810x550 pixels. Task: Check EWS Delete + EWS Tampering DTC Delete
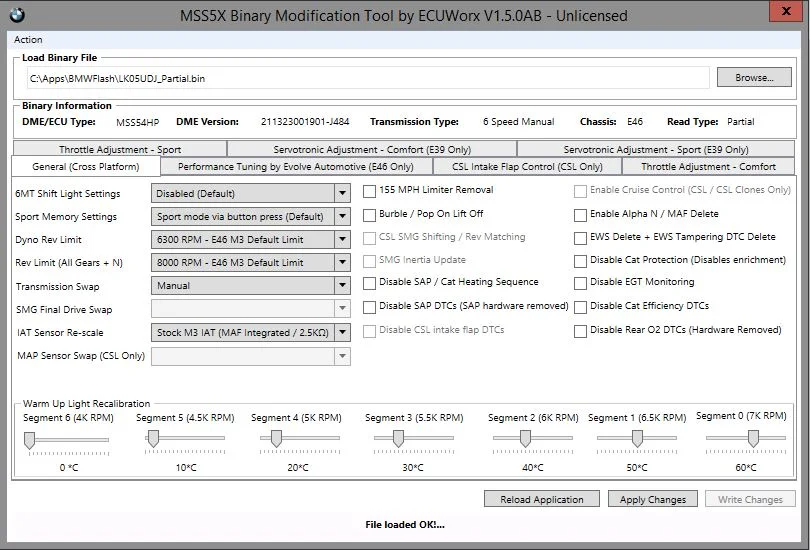point(580,238)
